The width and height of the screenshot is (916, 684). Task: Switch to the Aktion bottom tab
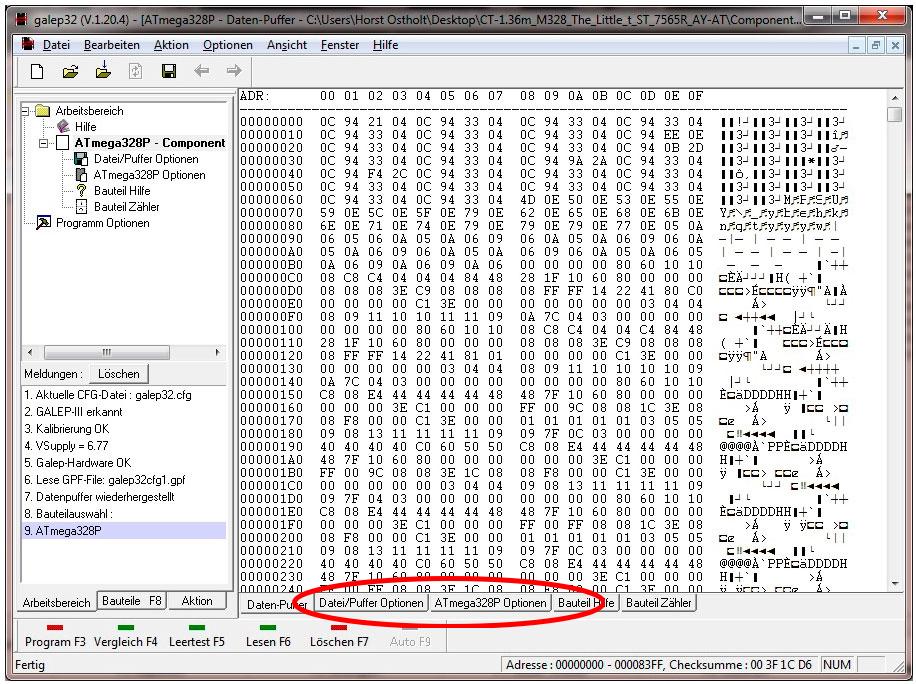[x=197, y=600]
